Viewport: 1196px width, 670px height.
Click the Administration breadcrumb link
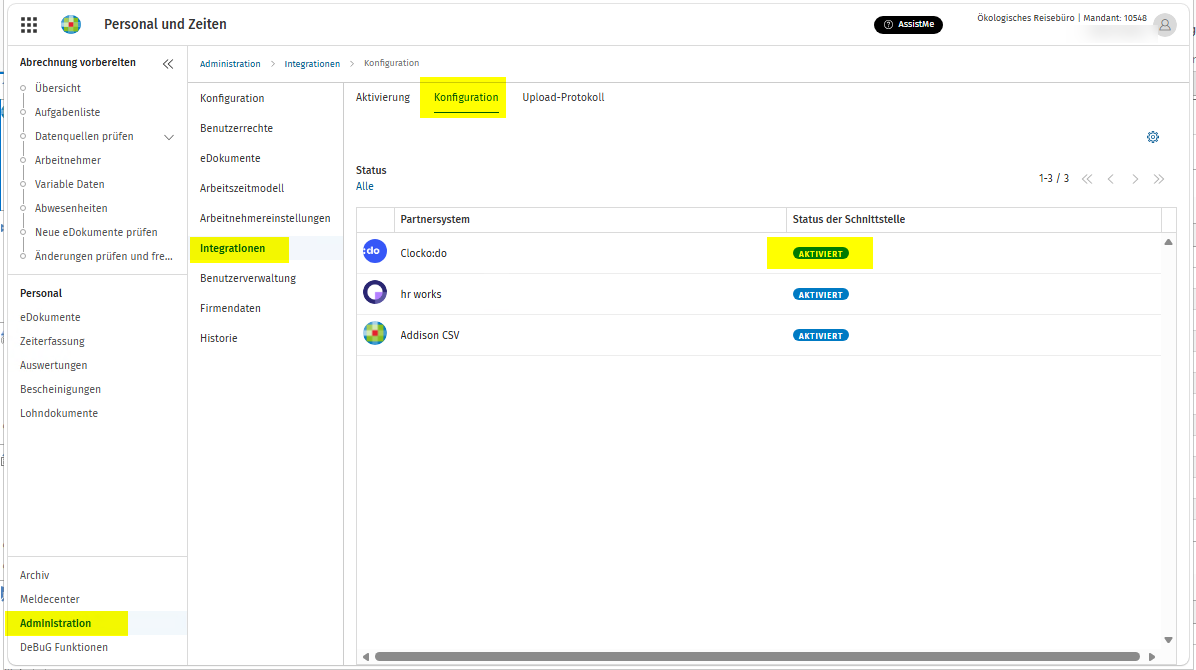[x=230, y=64]
